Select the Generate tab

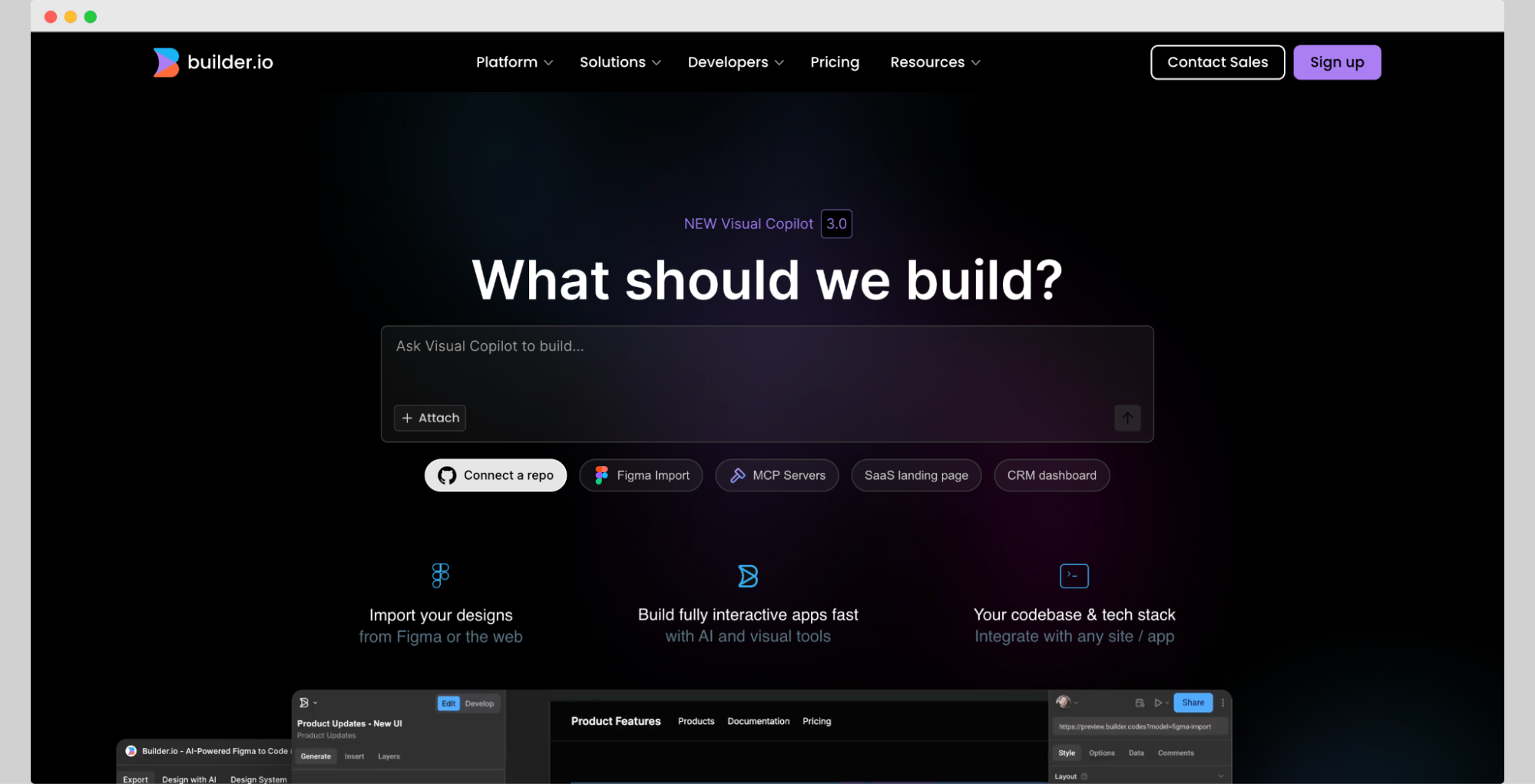click(x=316, y=756)
